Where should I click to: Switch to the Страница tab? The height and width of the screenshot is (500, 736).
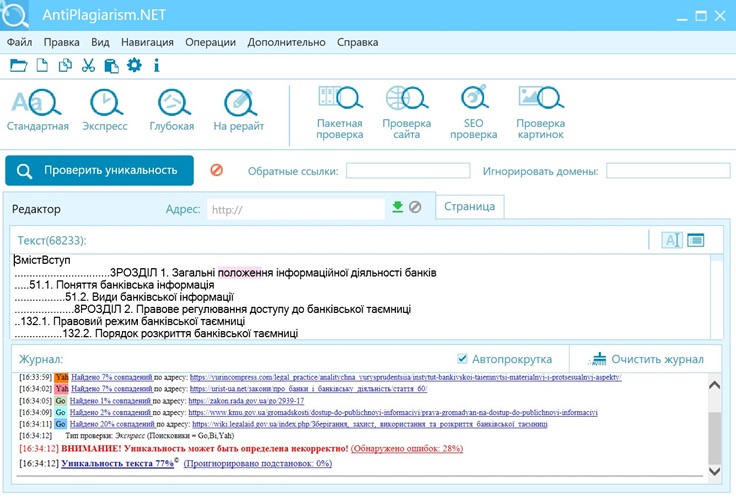point(469,207)
